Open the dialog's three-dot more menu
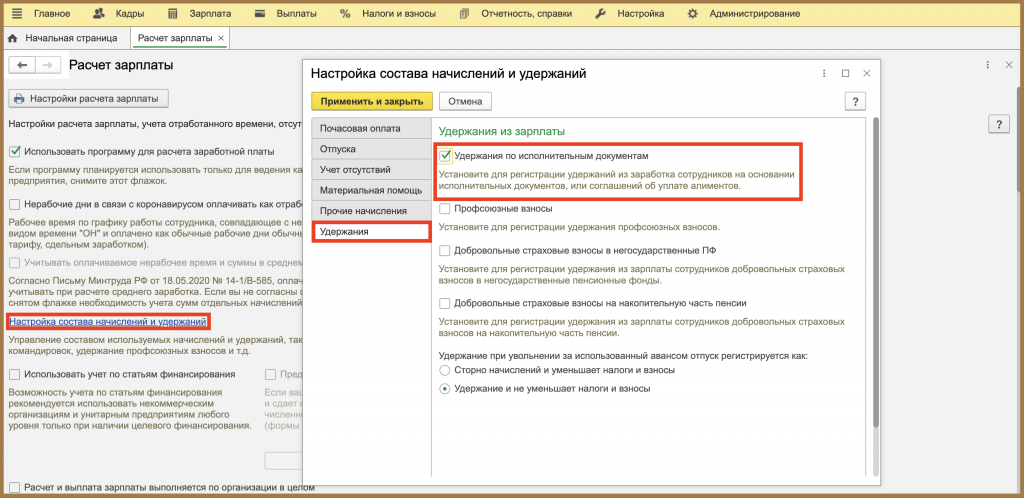1024x498 pixels. click(825, 74)
